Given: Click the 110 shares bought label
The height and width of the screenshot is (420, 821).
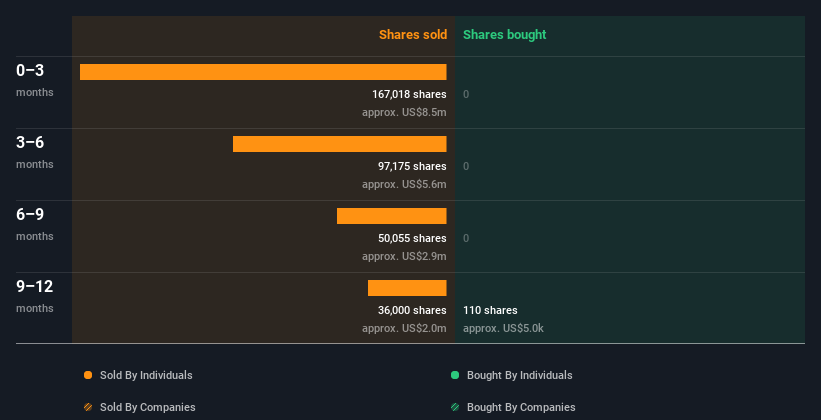Looking at the screenshot, I should point(490,310).
